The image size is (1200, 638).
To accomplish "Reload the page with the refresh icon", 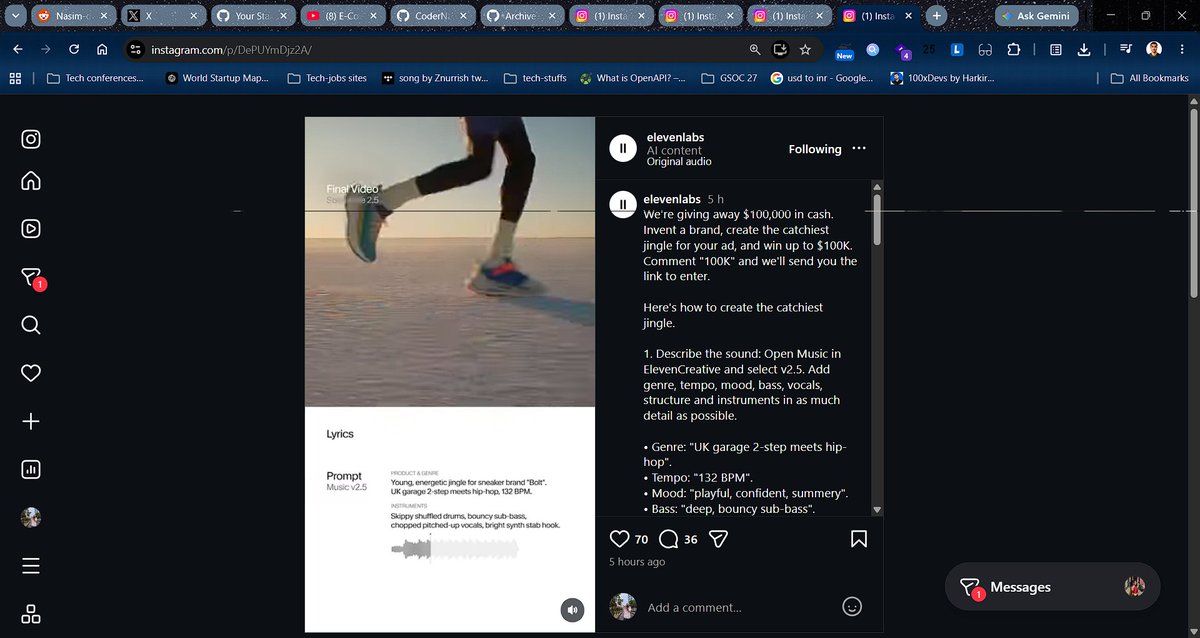I will pyautogui.click(x=74, y=49).
